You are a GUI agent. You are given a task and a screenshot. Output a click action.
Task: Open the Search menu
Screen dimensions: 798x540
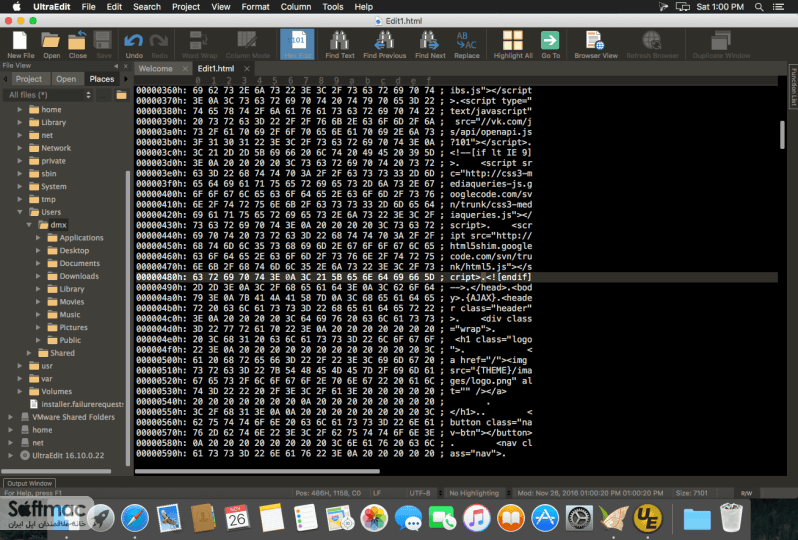(x=147, y=7)
